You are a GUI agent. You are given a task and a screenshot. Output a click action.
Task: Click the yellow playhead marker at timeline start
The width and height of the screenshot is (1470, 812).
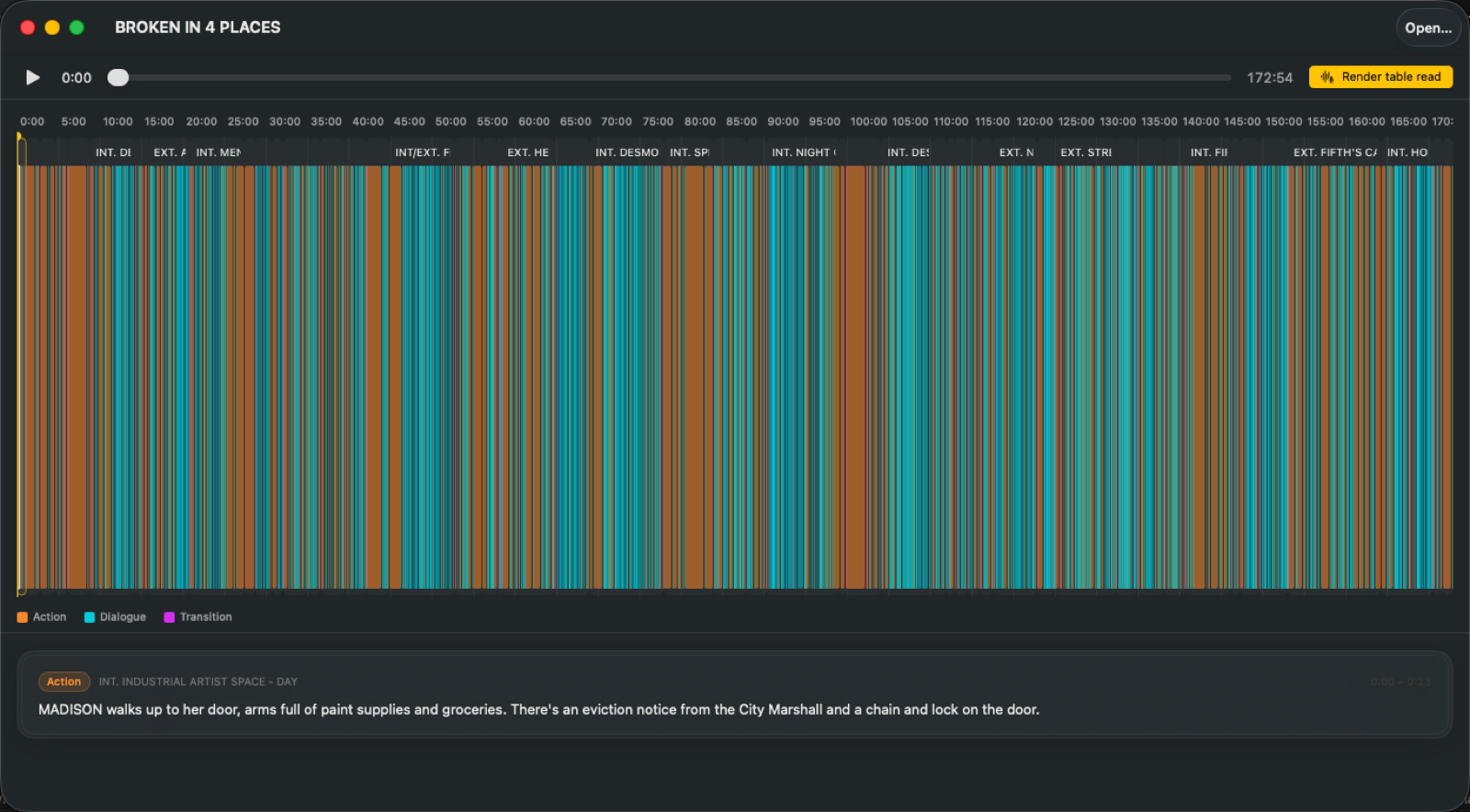pyautogui.click(x=19, y=138)
